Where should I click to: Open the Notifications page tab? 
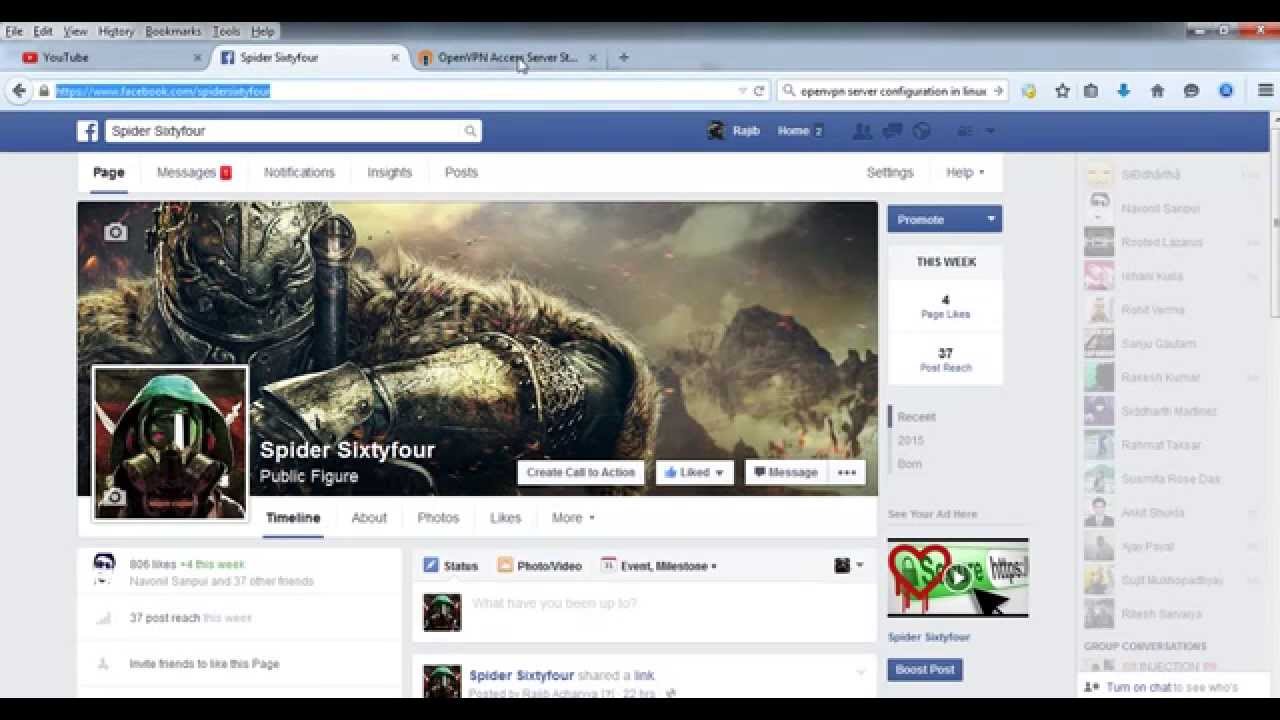click(299, 173)
